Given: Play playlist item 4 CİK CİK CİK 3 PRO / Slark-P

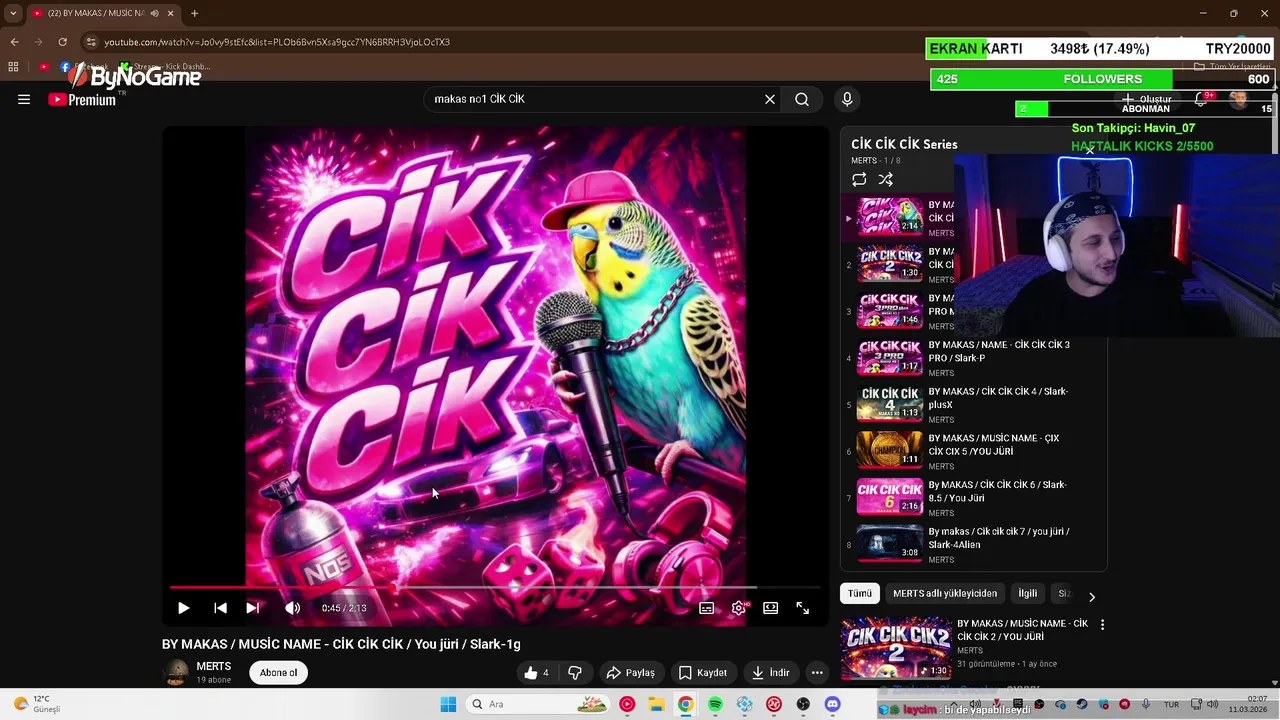Looking at the screenshot, I should pos(975,358).
